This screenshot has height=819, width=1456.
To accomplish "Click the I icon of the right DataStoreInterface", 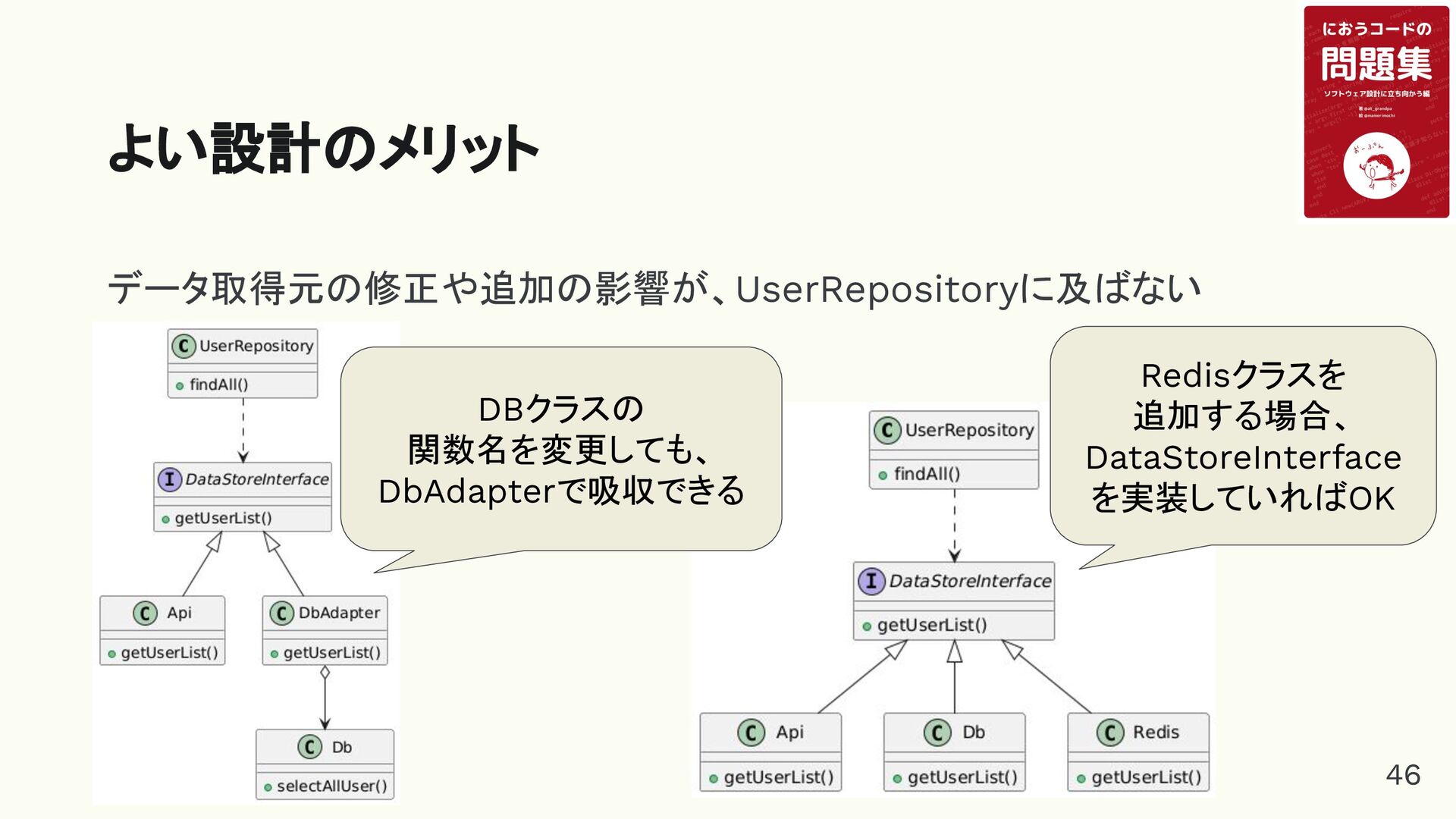I will [871, 582].
